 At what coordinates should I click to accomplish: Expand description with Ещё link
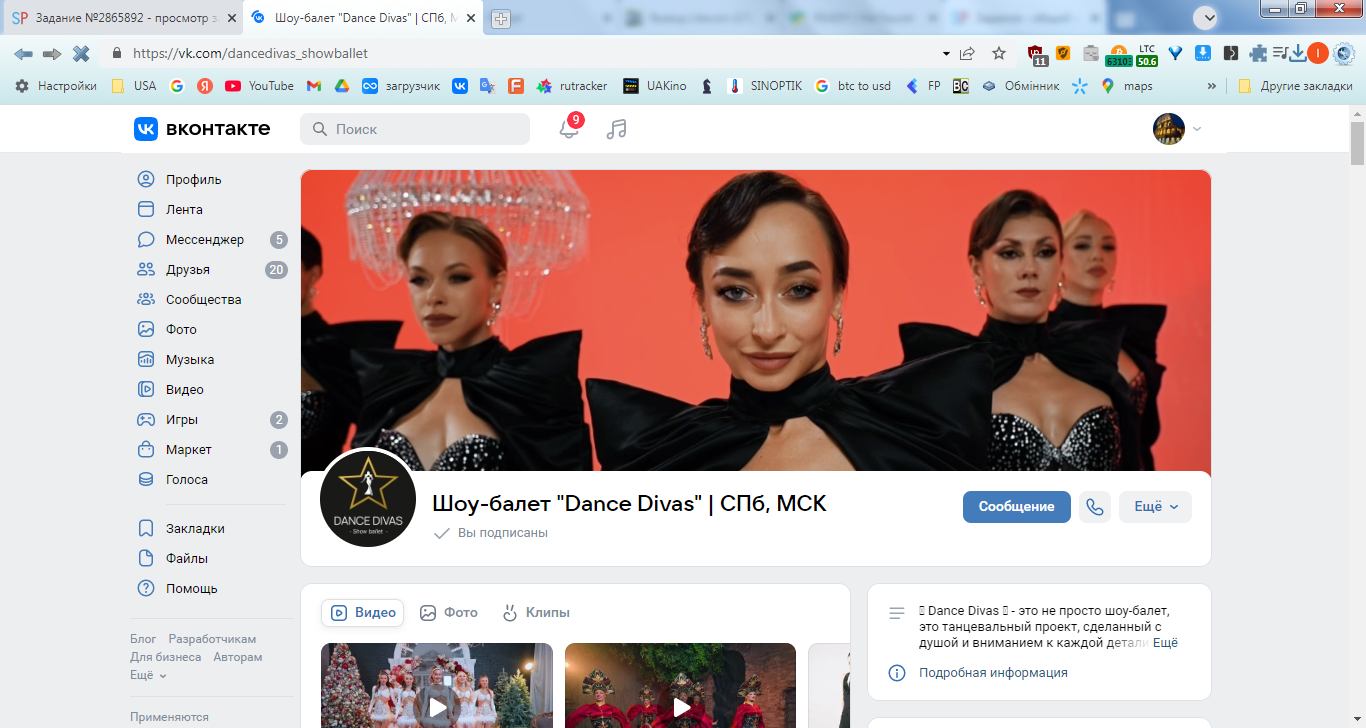click(x=1166, y=643)
